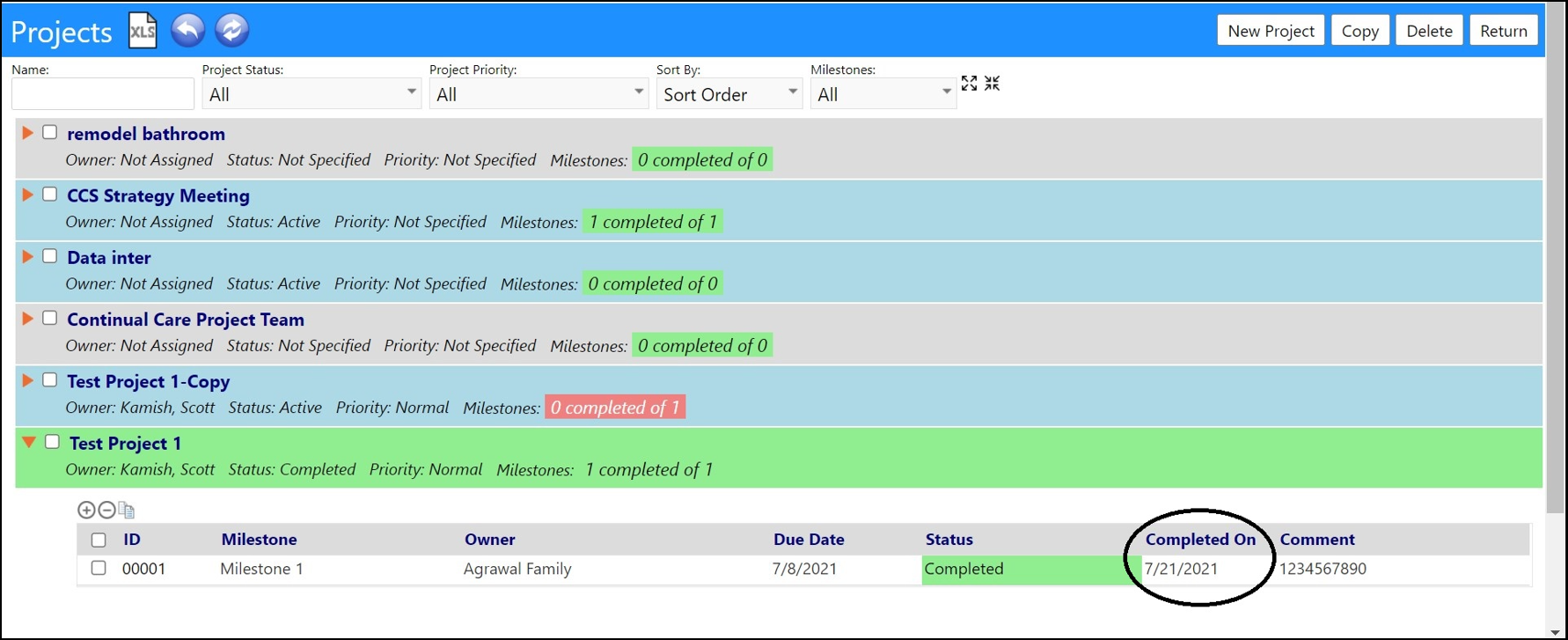Screen dimensions: 1568x640
Task: Click the 7/21/2021 completed date cell
Action: [x=1181, y=569]
